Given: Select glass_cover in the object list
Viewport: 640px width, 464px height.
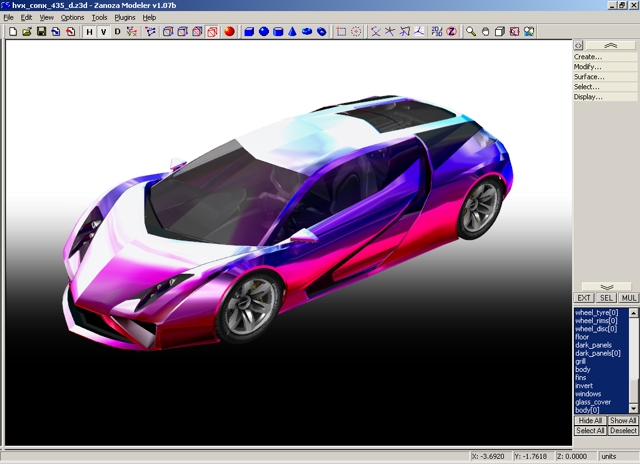Looking at the screenshot, I should (x=594, y=402).
